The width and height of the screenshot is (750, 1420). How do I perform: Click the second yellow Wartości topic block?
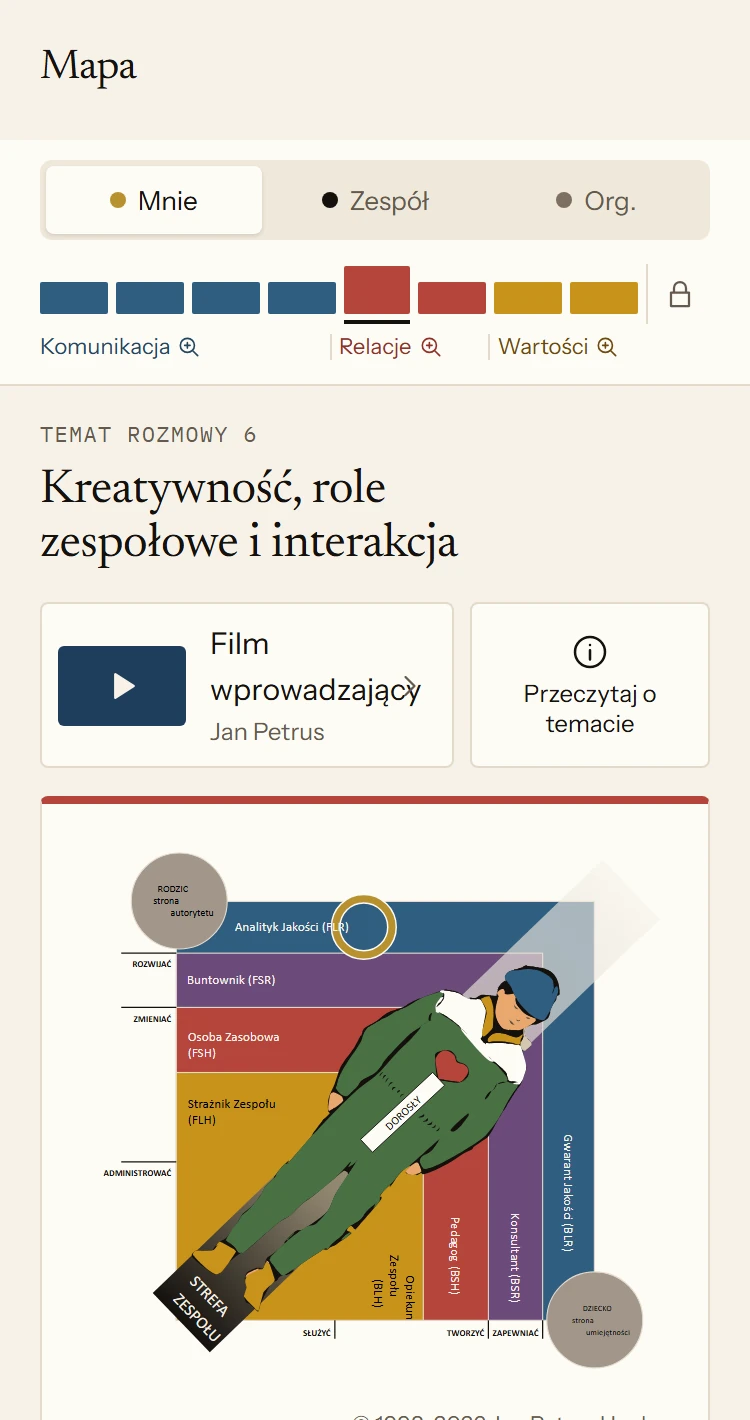pyautogui.click(x=604, y=298)
